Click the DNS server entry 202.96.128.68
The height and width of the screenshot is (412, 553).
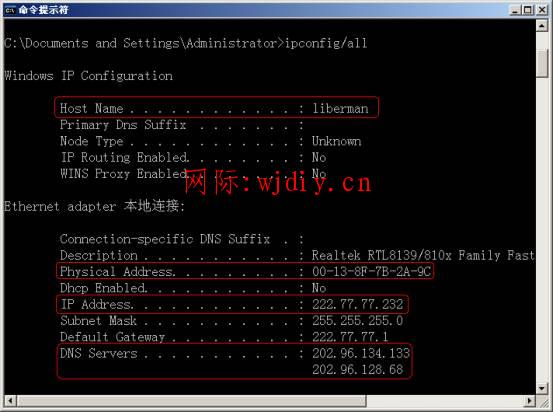point(358,369)
